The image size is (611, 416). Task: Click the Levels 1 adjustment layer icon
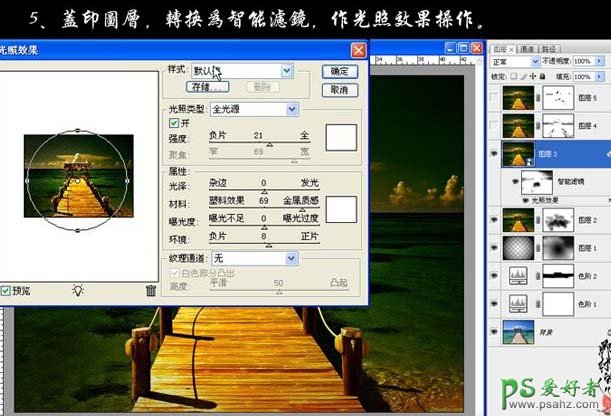pos(519,302)
